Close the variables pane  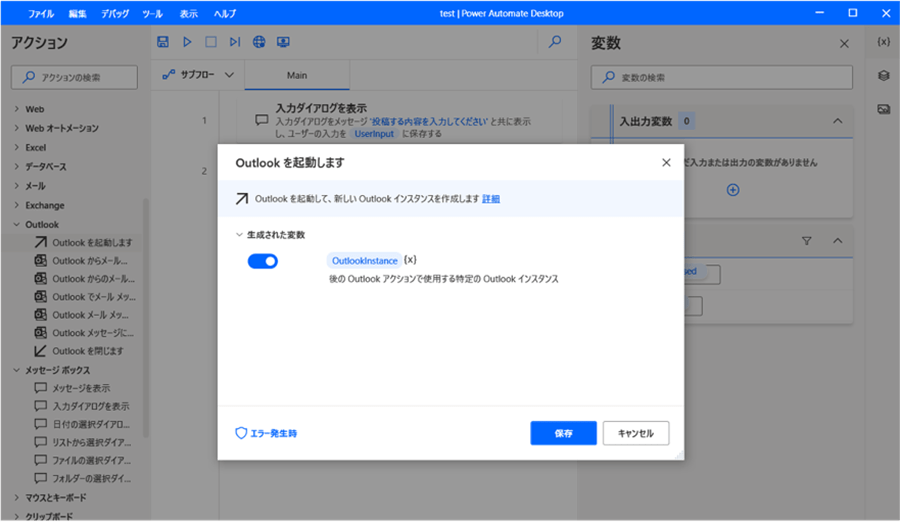pos(844,44)
